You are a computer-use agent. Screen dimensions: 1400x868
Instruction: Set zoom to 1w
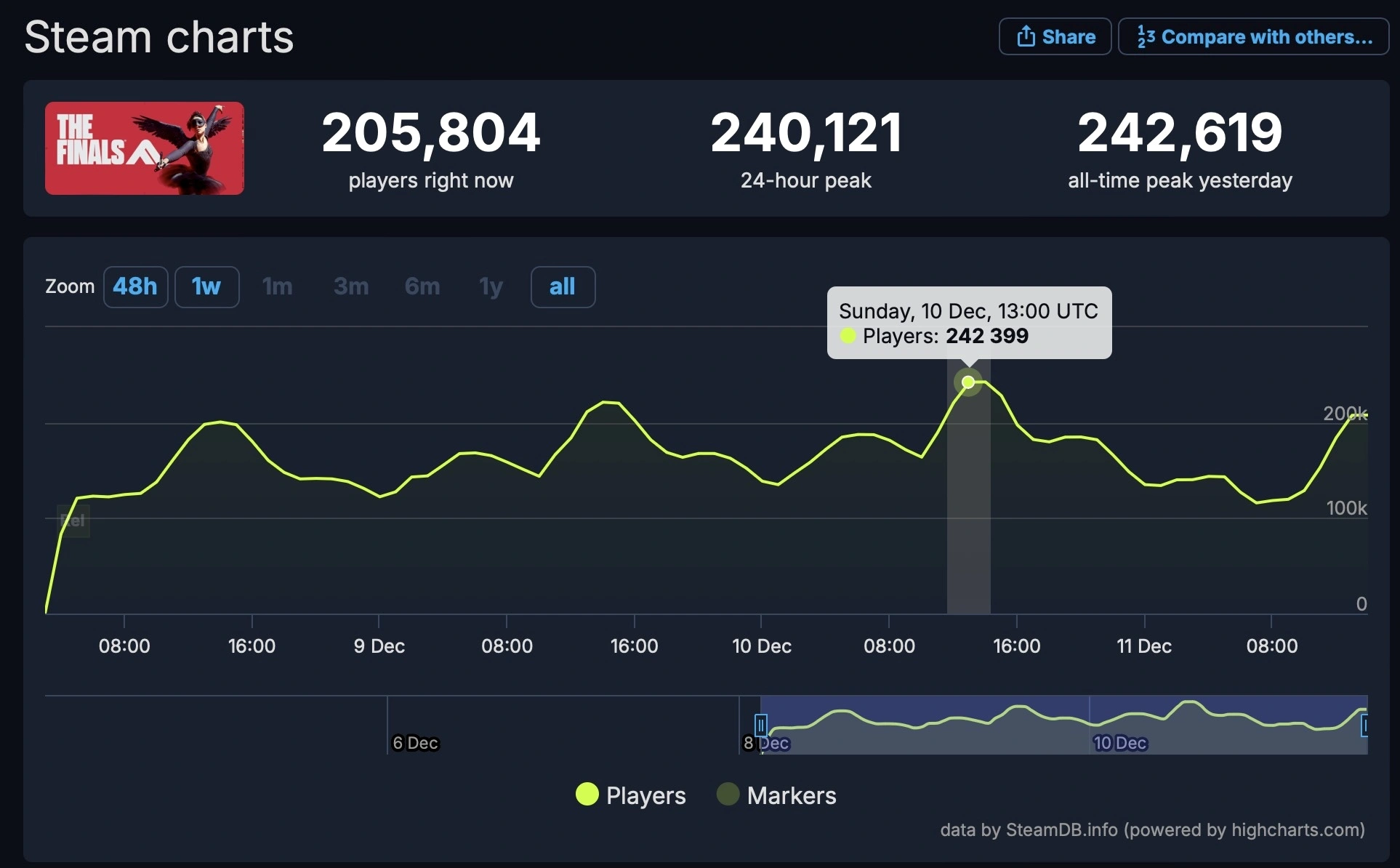[206, 286]
